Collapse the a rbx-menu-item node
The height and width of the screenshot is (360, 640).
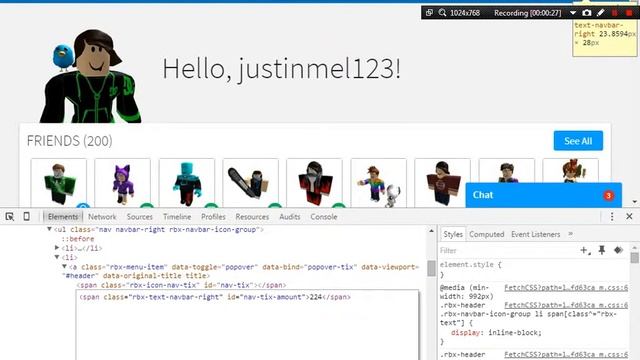coord(64,267)
